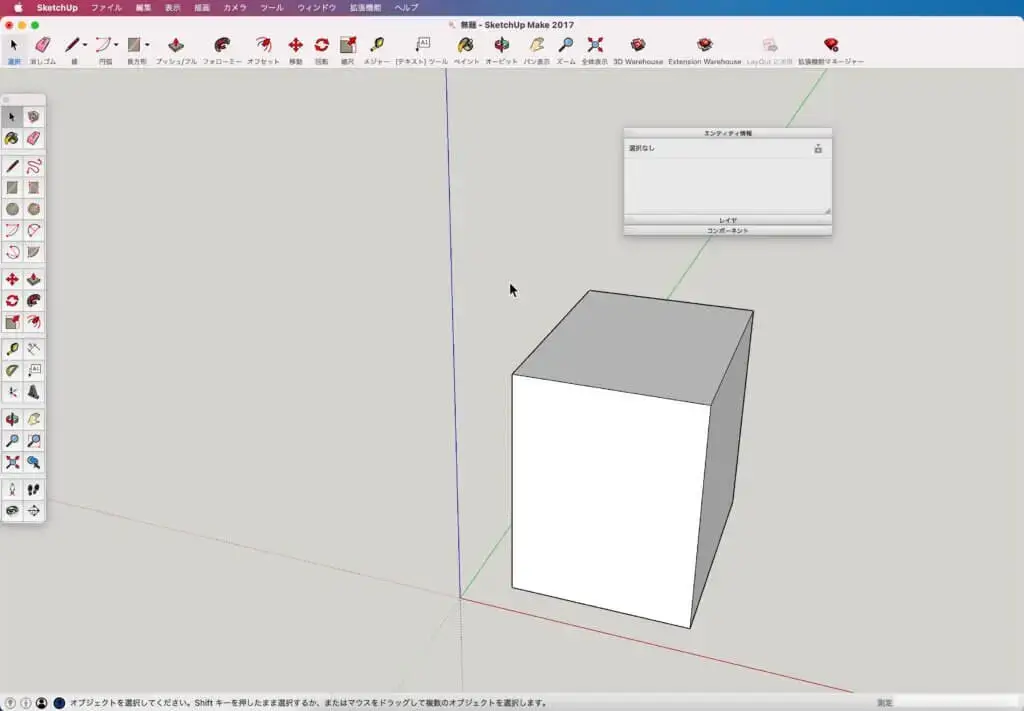The width and height of the screenshot is (1024, 711).
Task: Open the SketchUp application menu
Action: (57, 8)
